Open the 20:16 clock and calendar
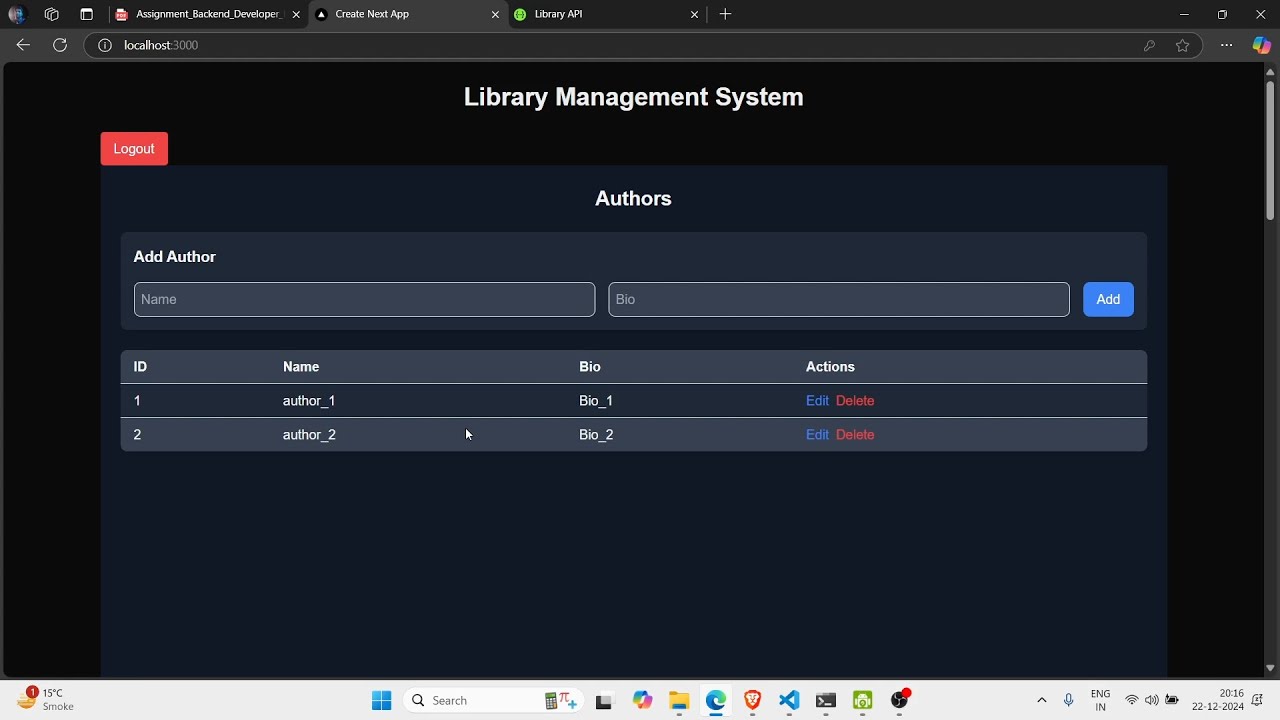This screenshot has height=720, width=1280. (1217, 700)
